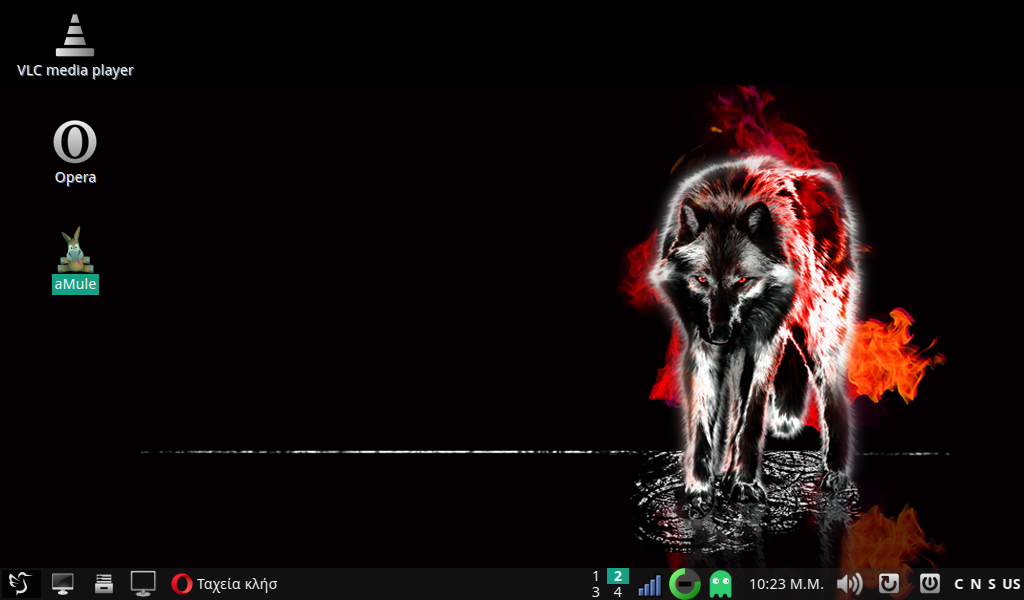Click the power shutdown icon
The width and height of the screenshot is (1024, 600).
(x=929, y=583)
